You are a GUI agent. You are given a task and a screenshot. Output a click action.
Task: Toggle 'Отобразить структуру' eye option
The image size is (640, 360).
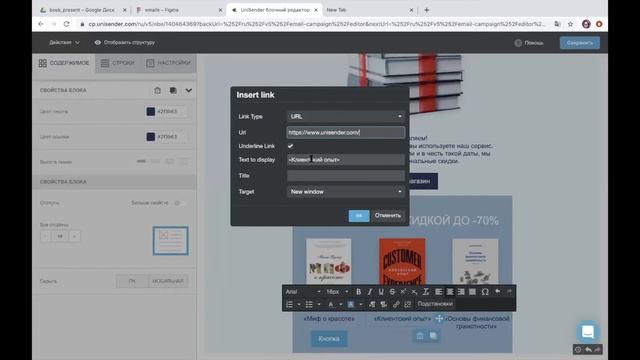[x=125, y=42]
